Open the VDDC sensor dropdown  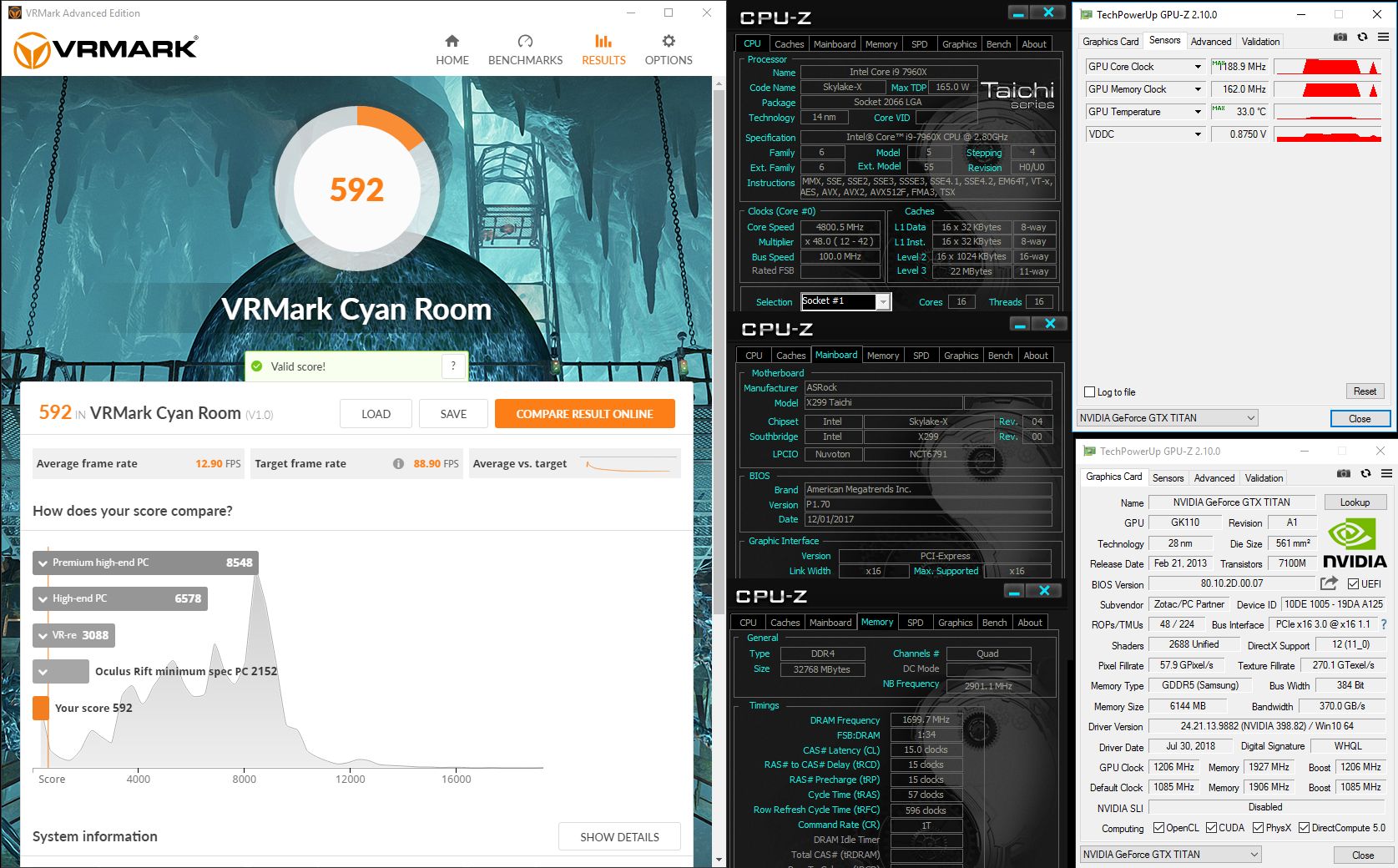(1198, 134)
